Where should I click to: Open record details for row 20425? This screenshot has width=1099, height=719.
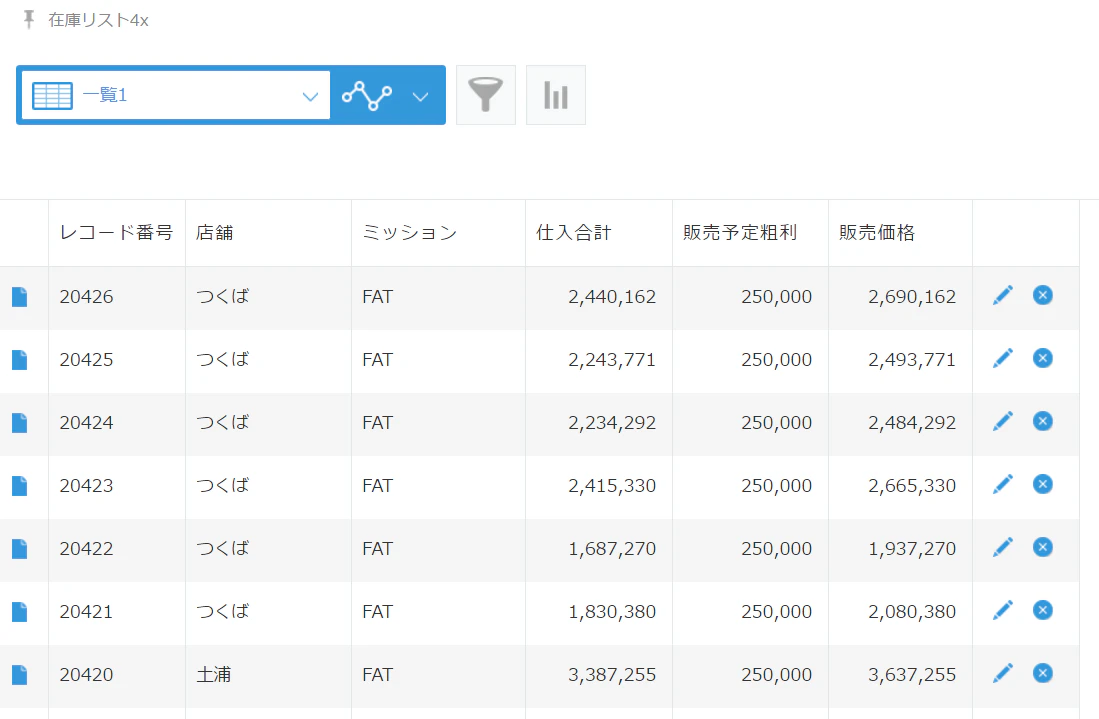click(x=20, y=360)
